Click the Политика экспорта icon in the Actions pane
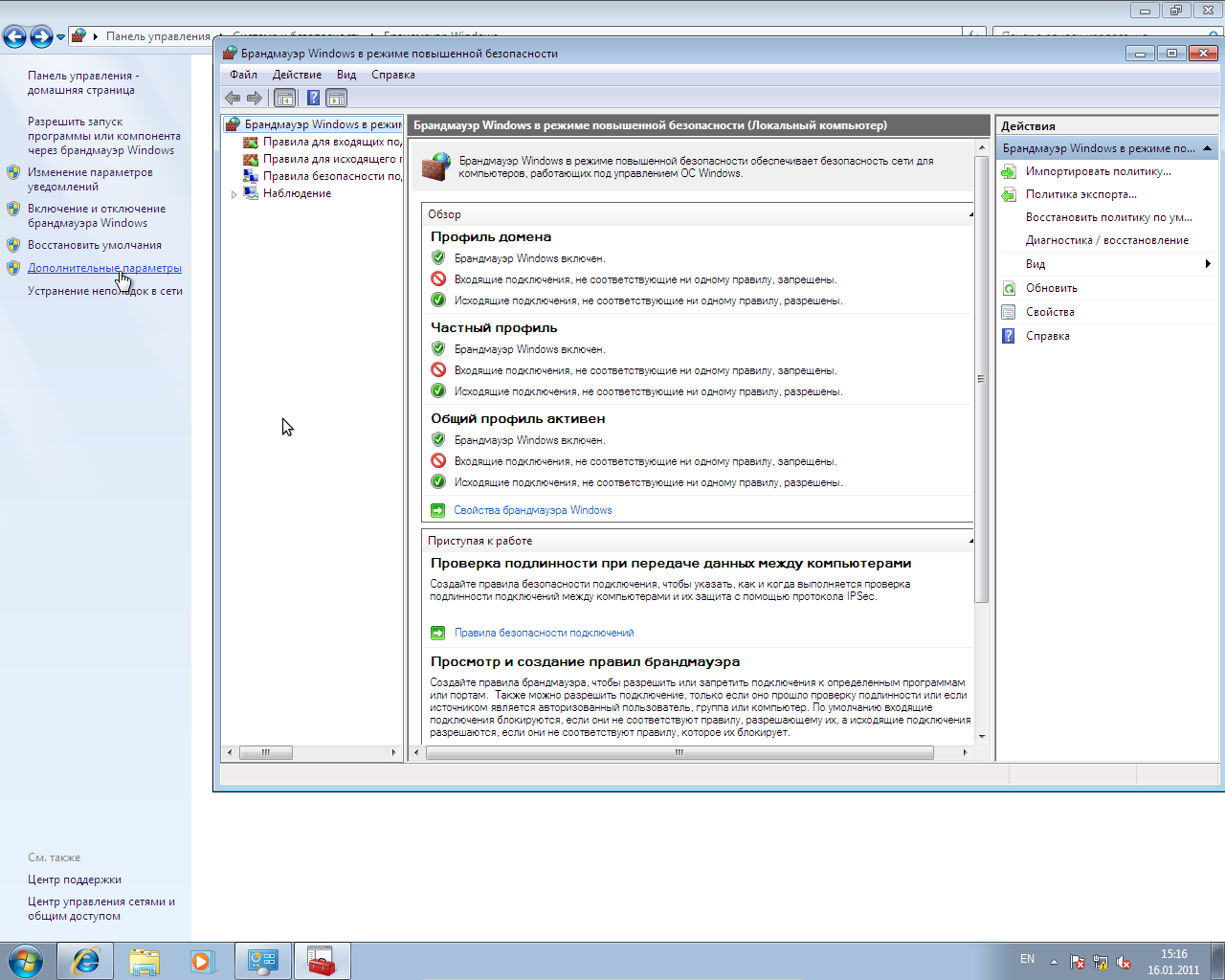Viewport: 1225px width, 980px height. [x=1009, y=194]
